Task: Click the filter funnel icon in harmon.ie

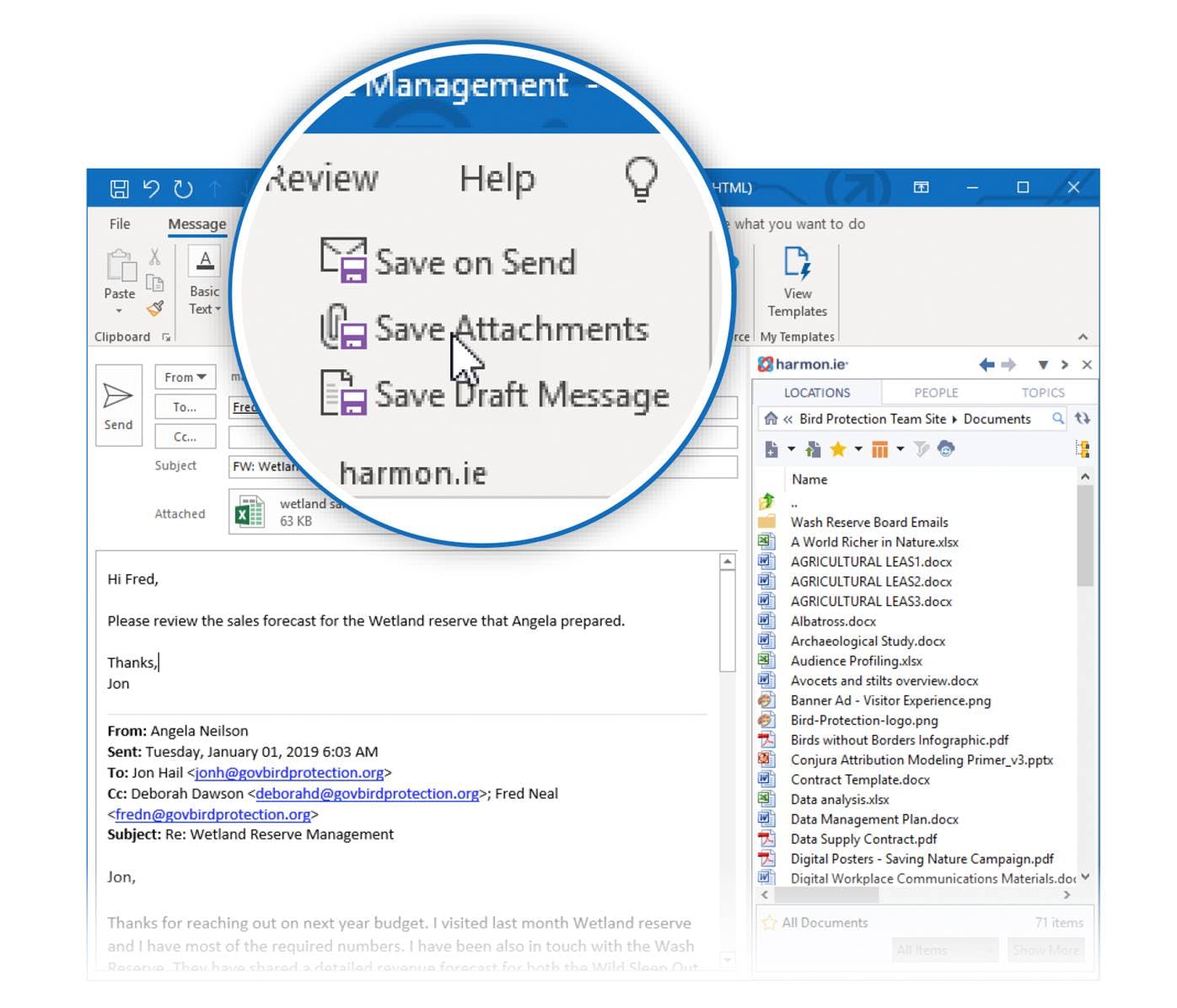Action: pos(921,449)
